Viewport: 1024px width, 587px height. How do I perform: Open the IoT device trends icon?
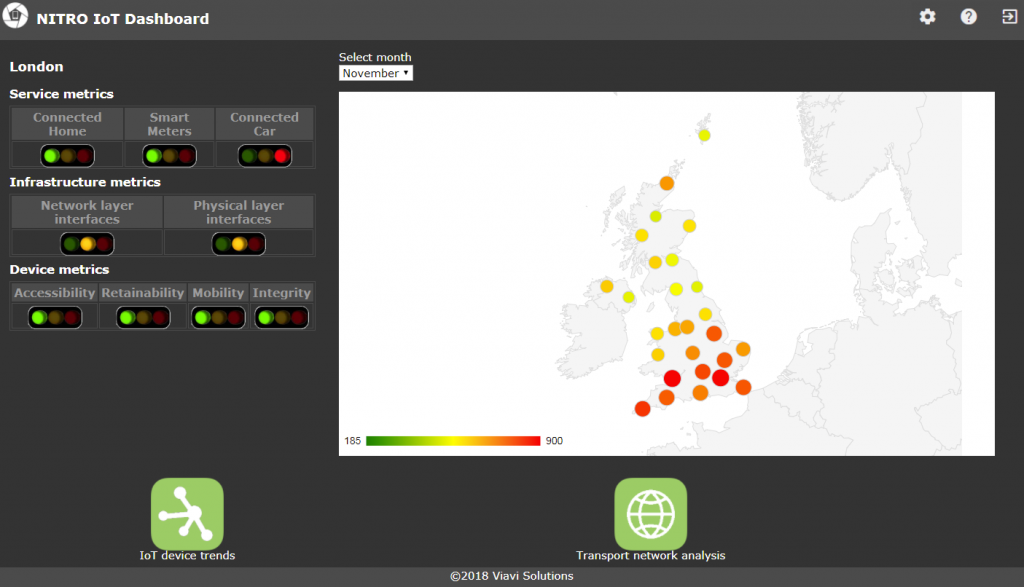click(x=187, y=513)
